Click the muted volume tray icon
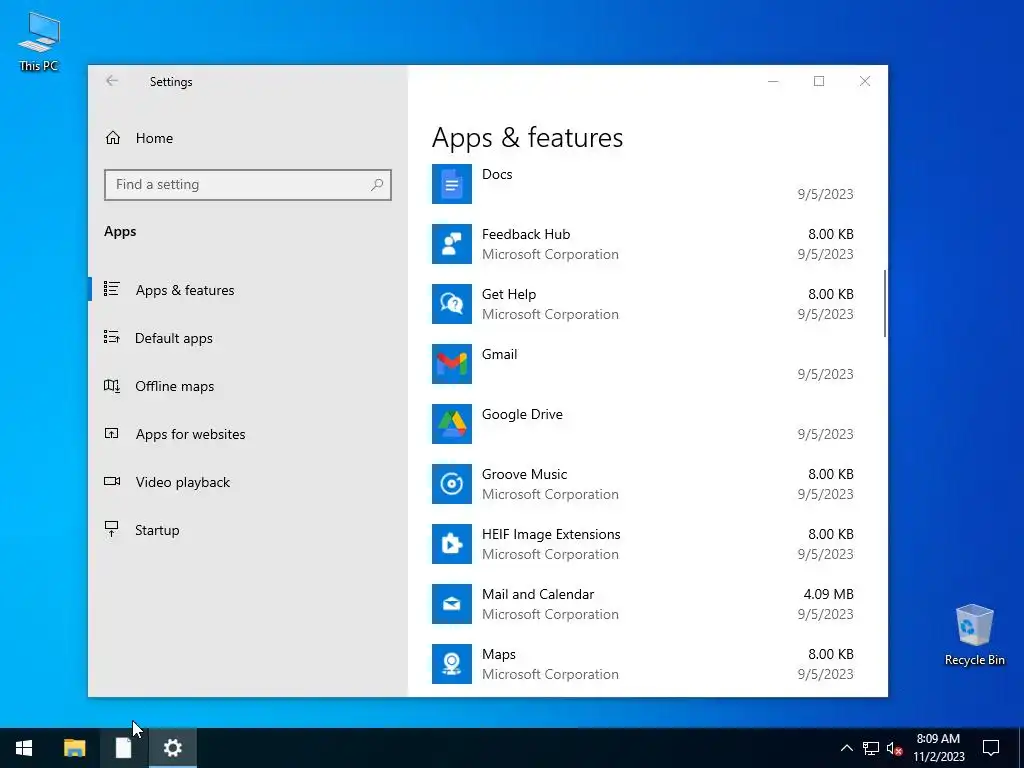This screenshot has height=768, width=1024. 894,748
